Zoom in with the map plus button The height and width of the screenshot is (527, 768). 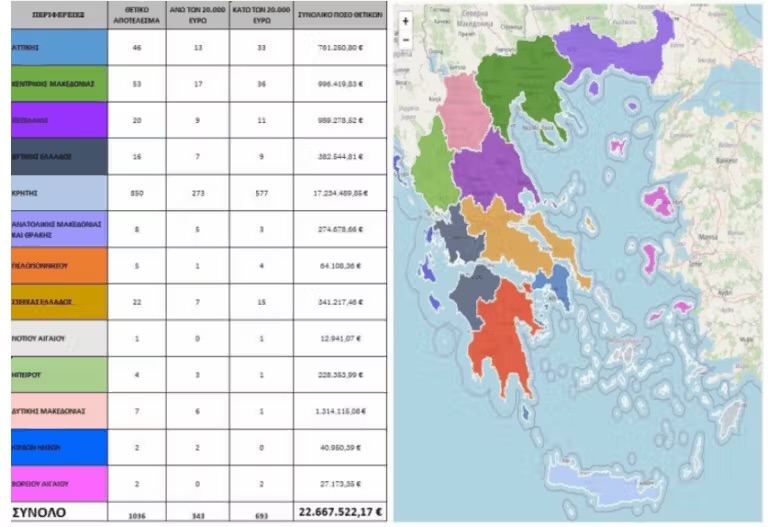coord(405,20)
